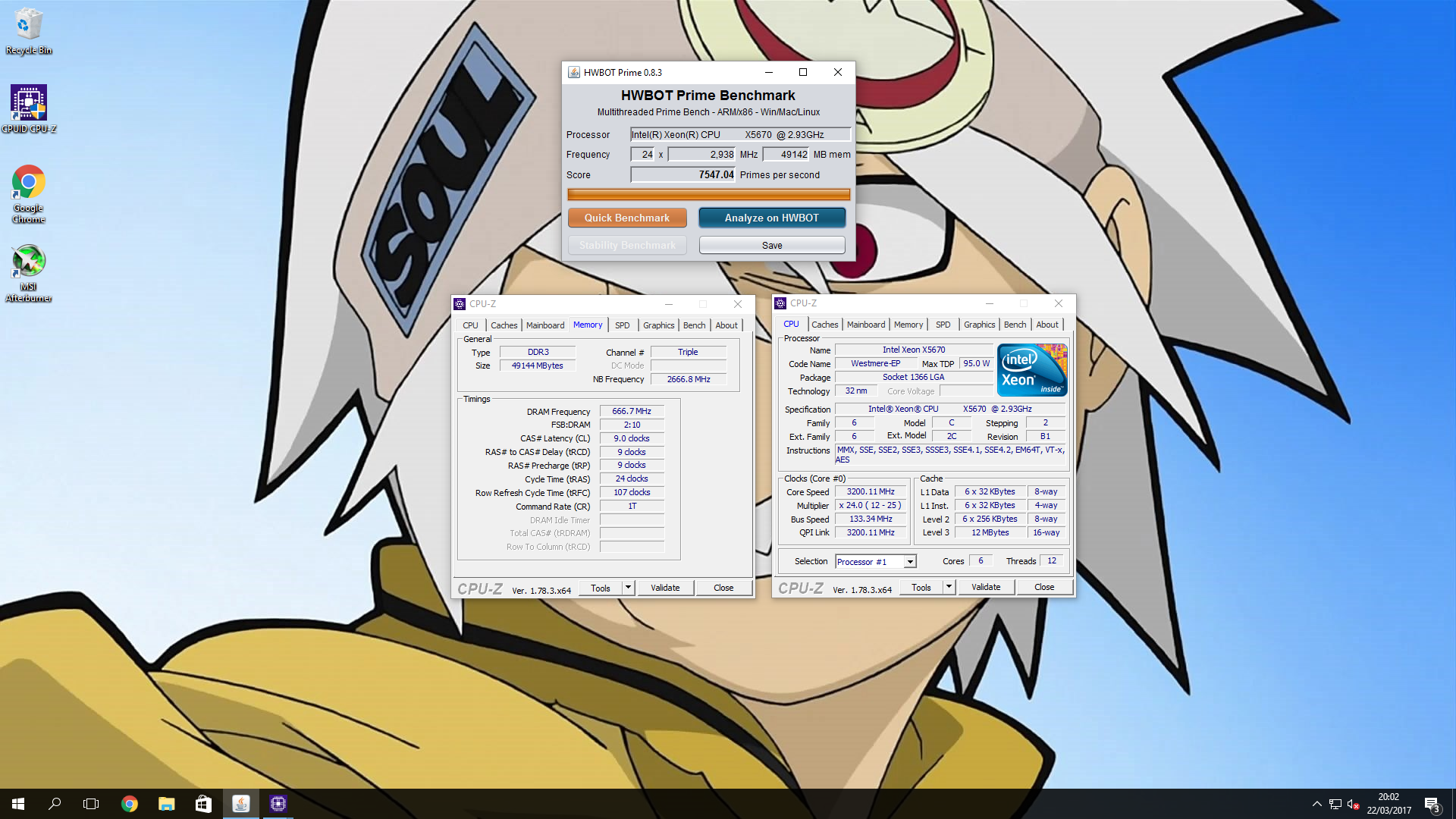This screenshot has height=819, width=1456.
Task: Start the Quick Benchmark
Action: click(x=627, y=218)
